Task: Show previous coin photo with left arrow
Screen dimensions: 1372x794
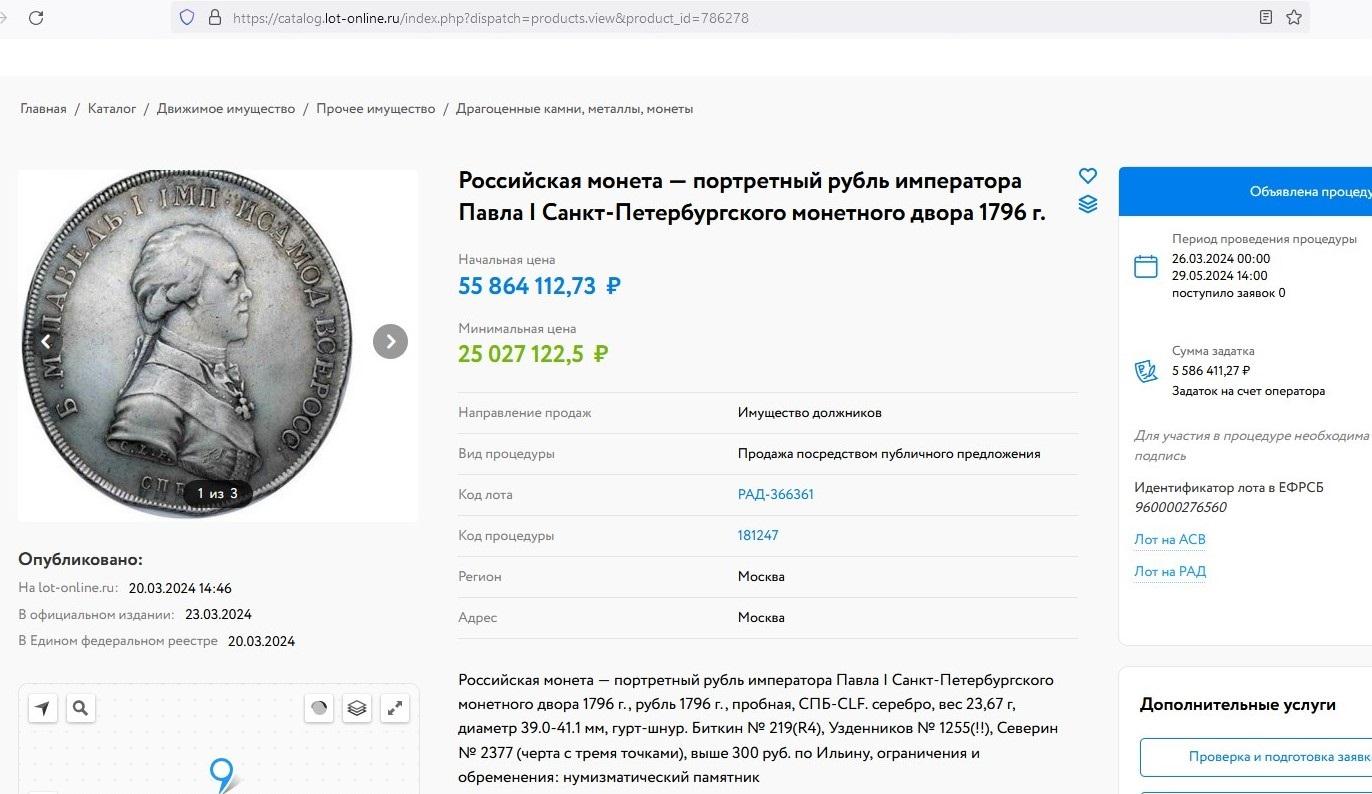Action: click(45, 341)
